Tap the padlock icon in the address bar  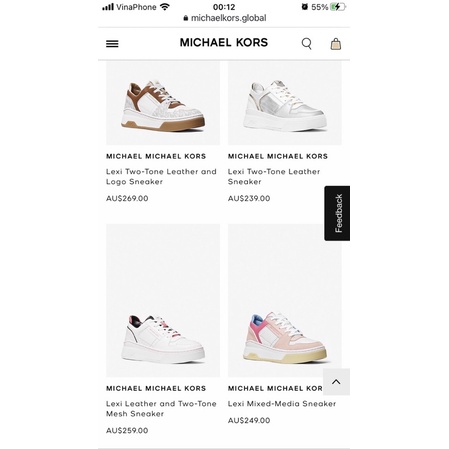pos(186,18)
